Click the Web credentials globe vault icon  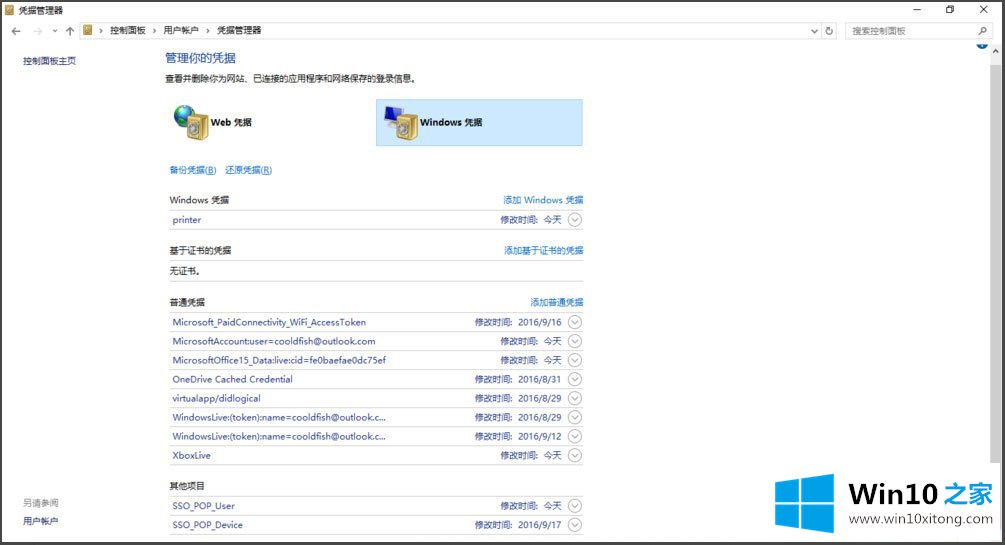[x=191, y=122]
